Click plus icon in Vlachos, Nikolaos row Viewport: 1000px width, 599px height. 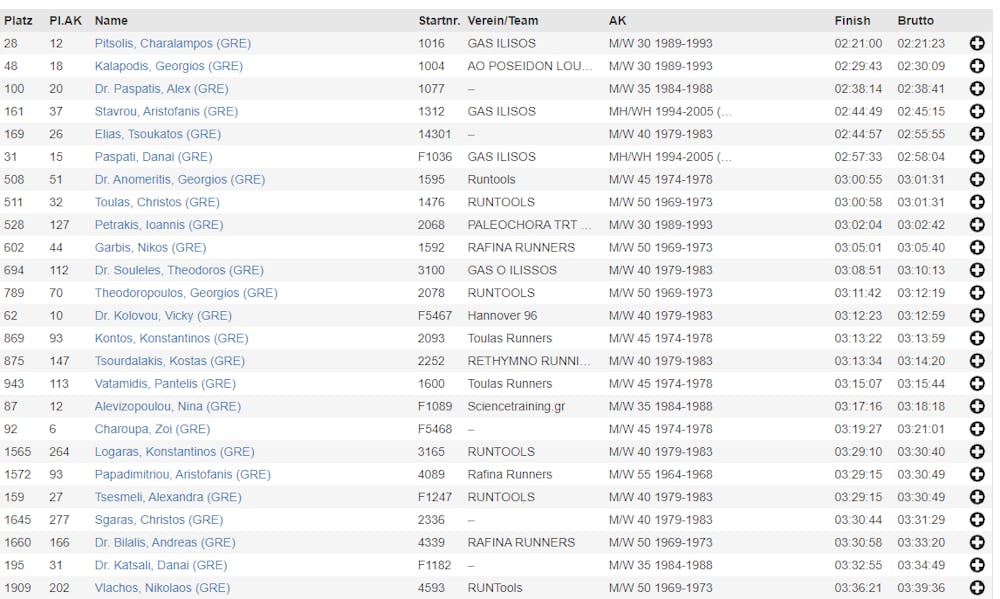(x=977, y=588)
